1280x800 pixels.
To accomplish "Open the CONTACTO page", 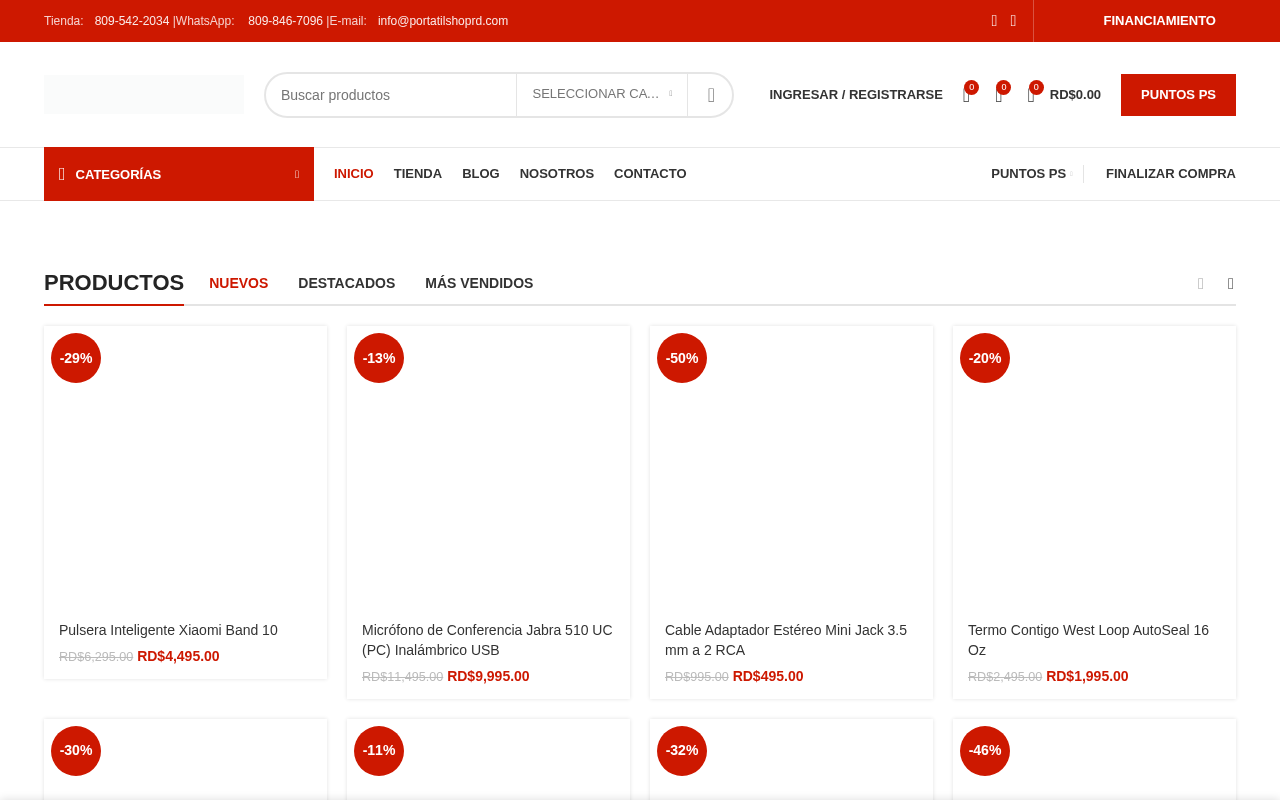I will 650,174.
